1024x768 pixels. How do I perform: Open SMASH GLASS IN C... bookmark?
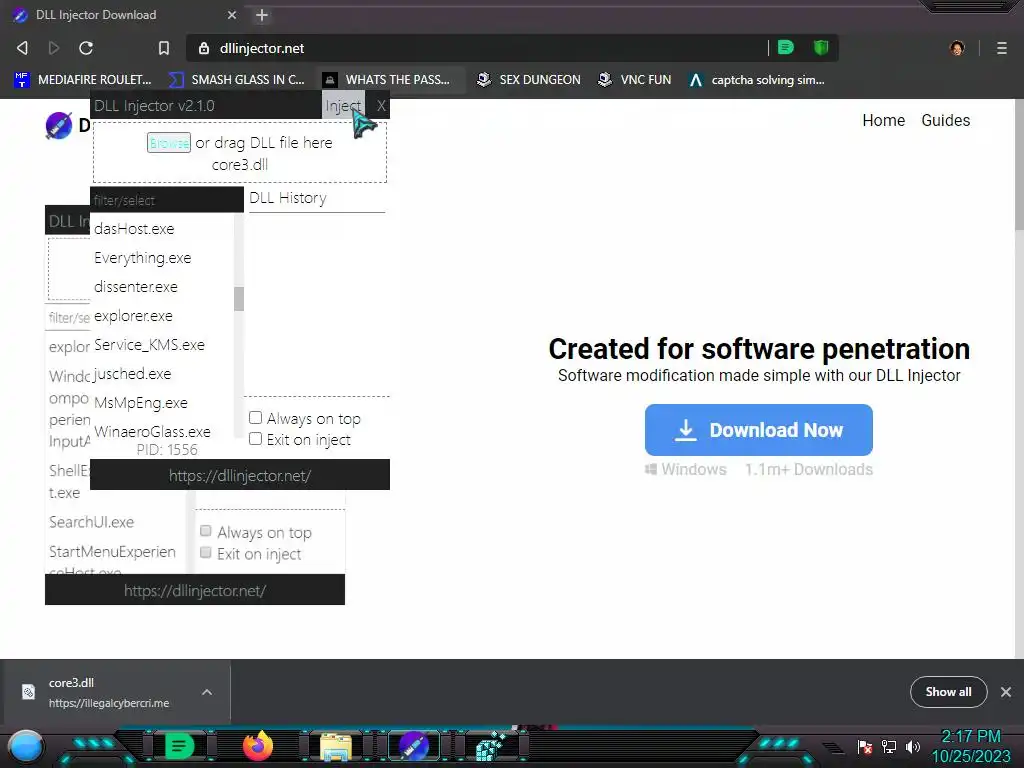pos(236,80)
